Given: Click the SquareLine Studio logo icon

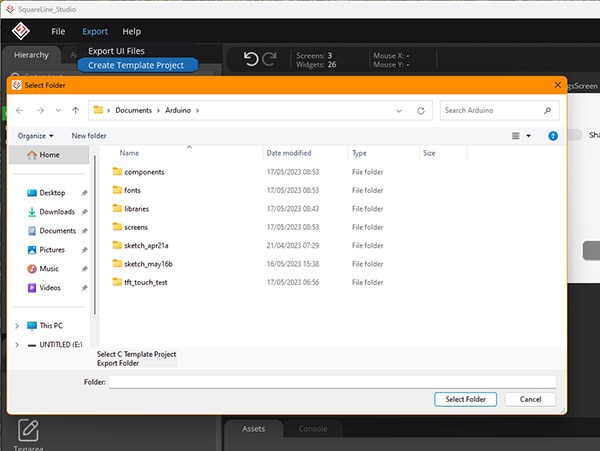Looking at the screenshot, I should coord(22,30).
